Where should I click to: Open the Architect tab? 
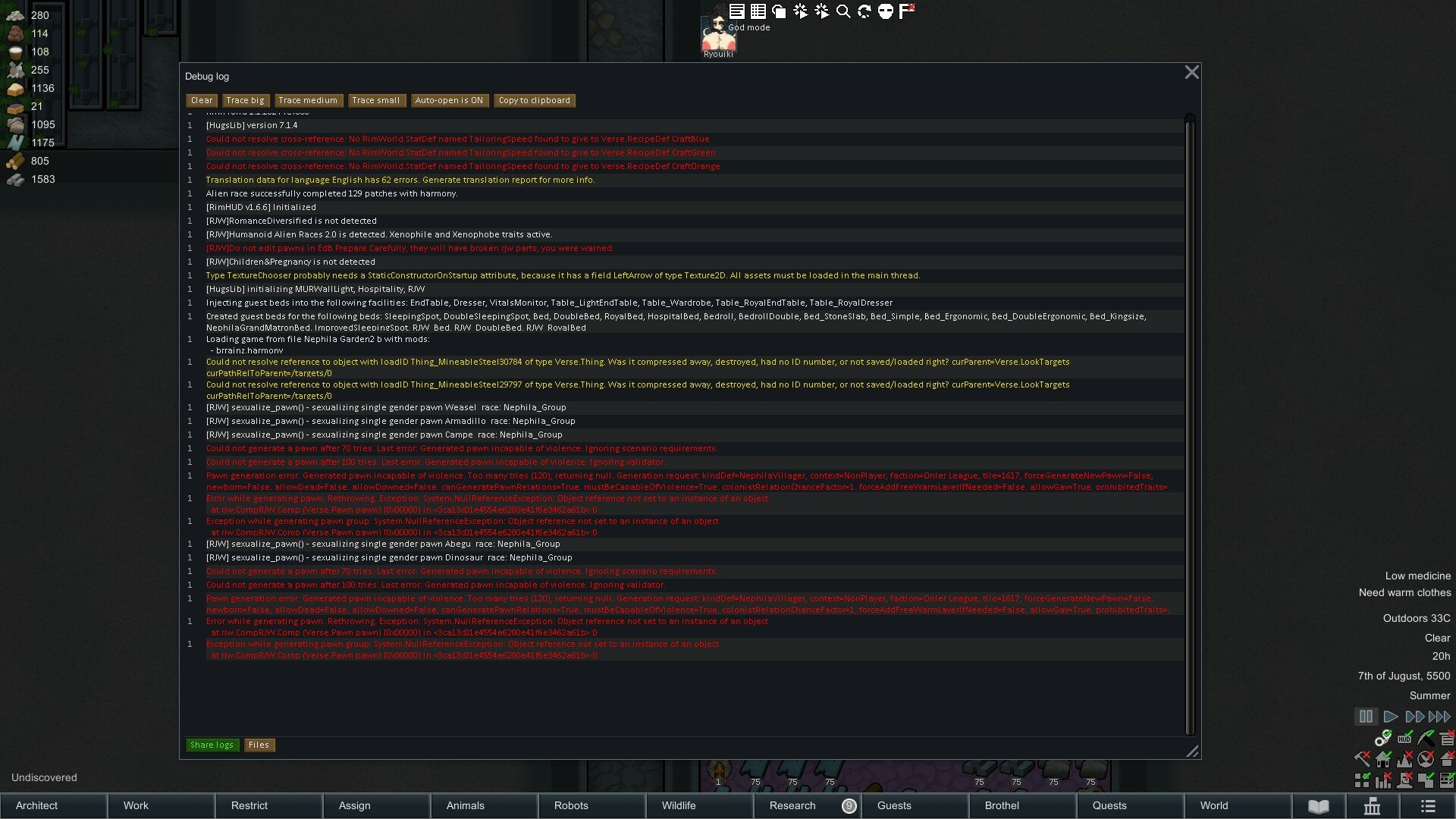click(53, 806)
